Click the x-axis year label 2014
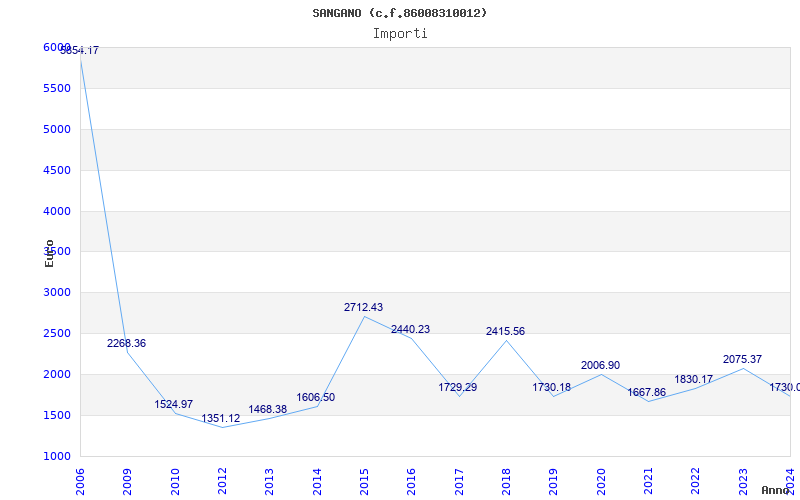The image size is (800, 500). tap(317, 482)
